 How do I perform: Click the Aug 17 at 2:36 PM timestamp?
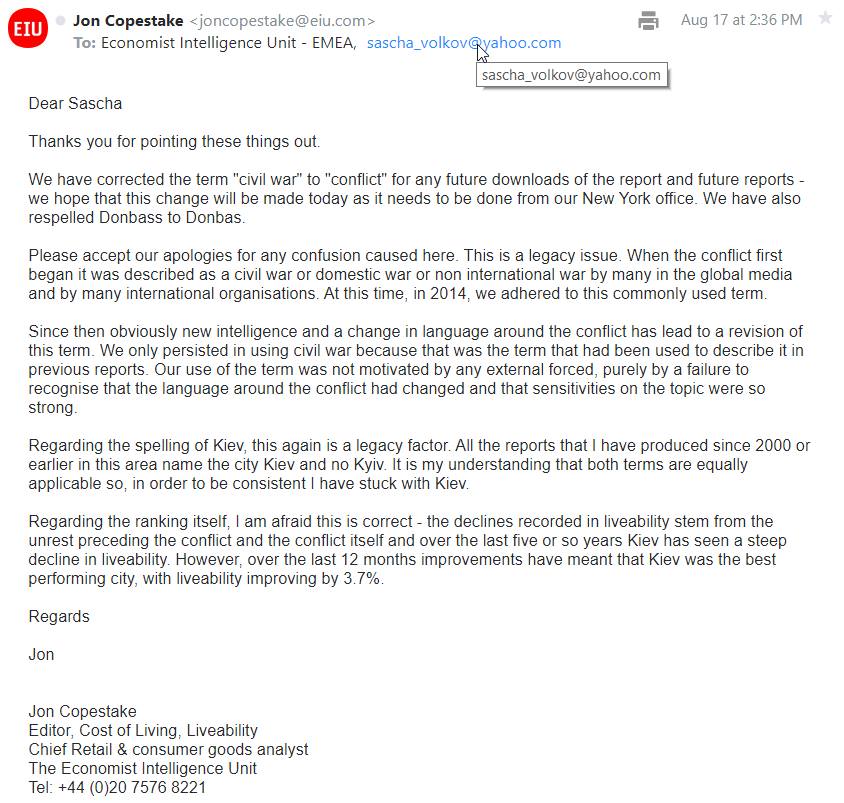(741, 20)
